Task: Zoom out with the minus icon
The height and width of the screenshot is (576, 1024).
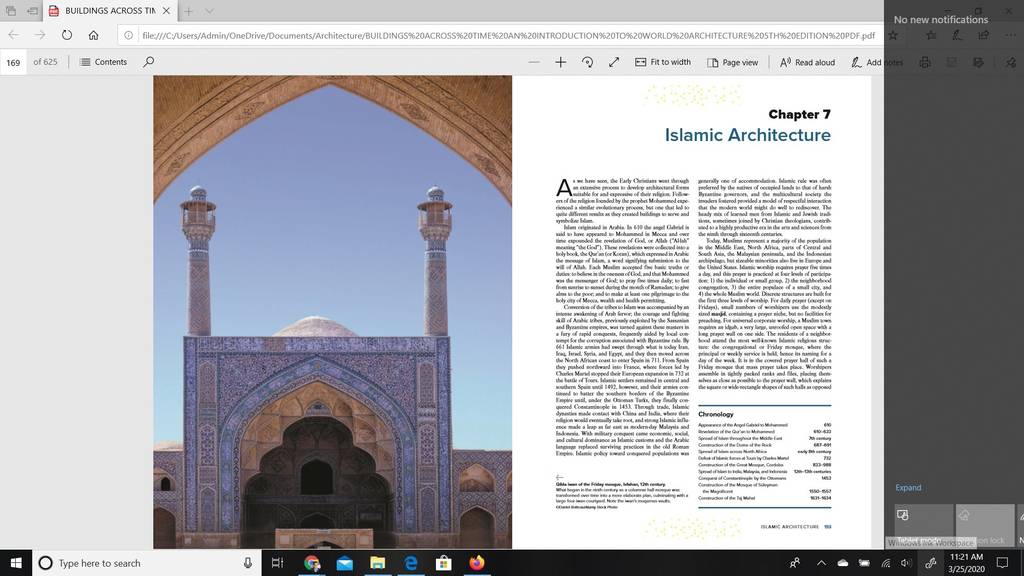Action: (534, 62)
